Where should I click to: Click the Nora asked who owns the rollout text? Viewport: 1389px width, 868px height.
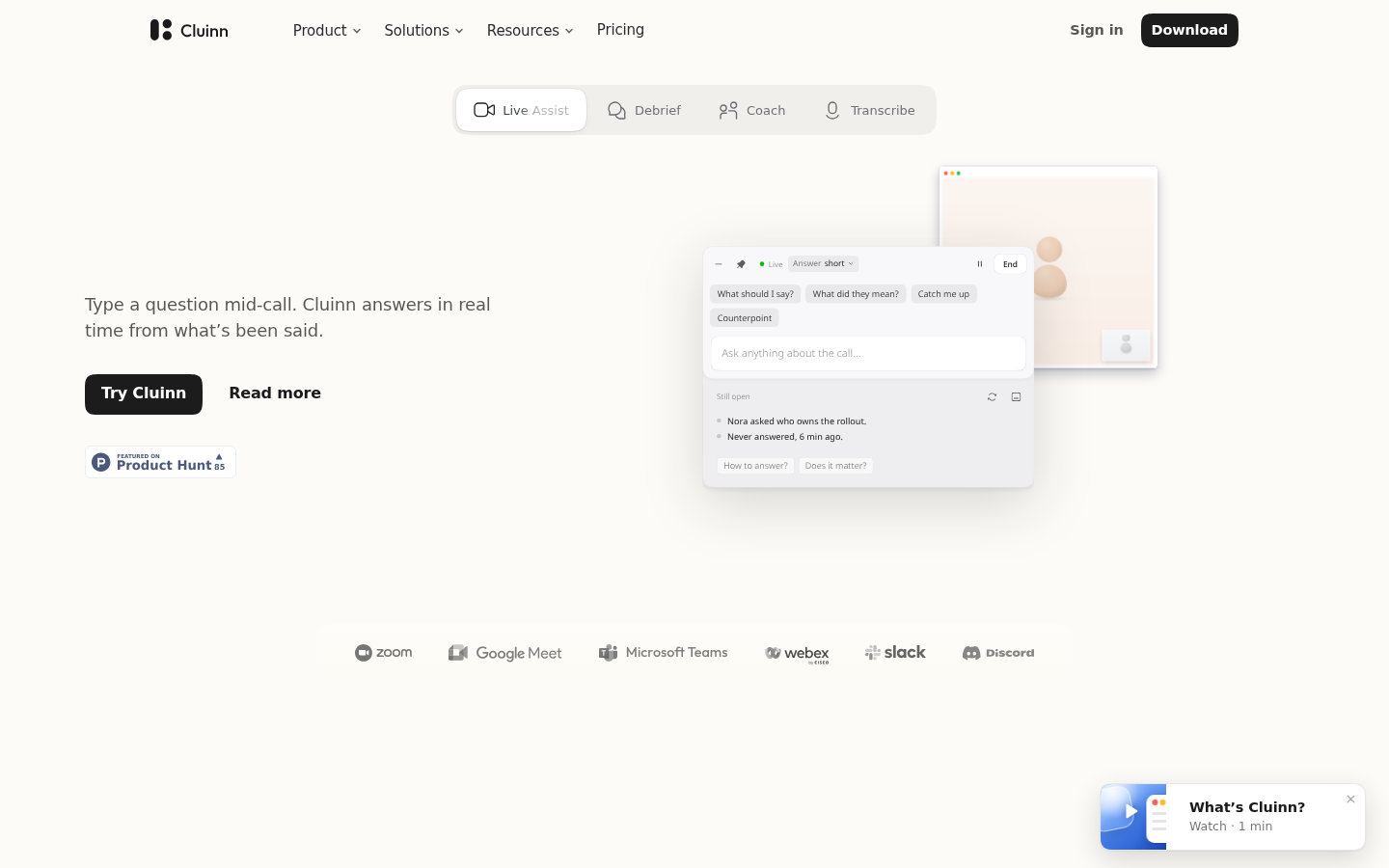click(797, 421)
